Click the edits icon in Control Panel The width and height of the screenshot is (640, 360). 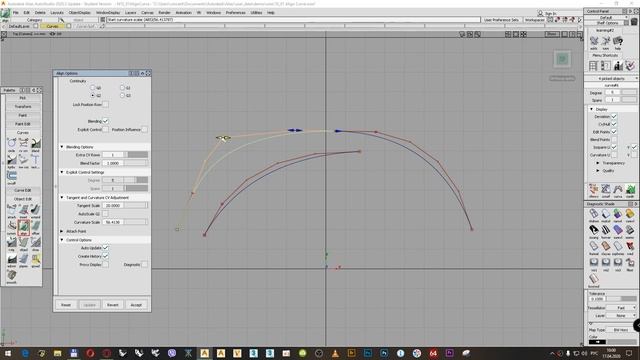coord(594,41)
